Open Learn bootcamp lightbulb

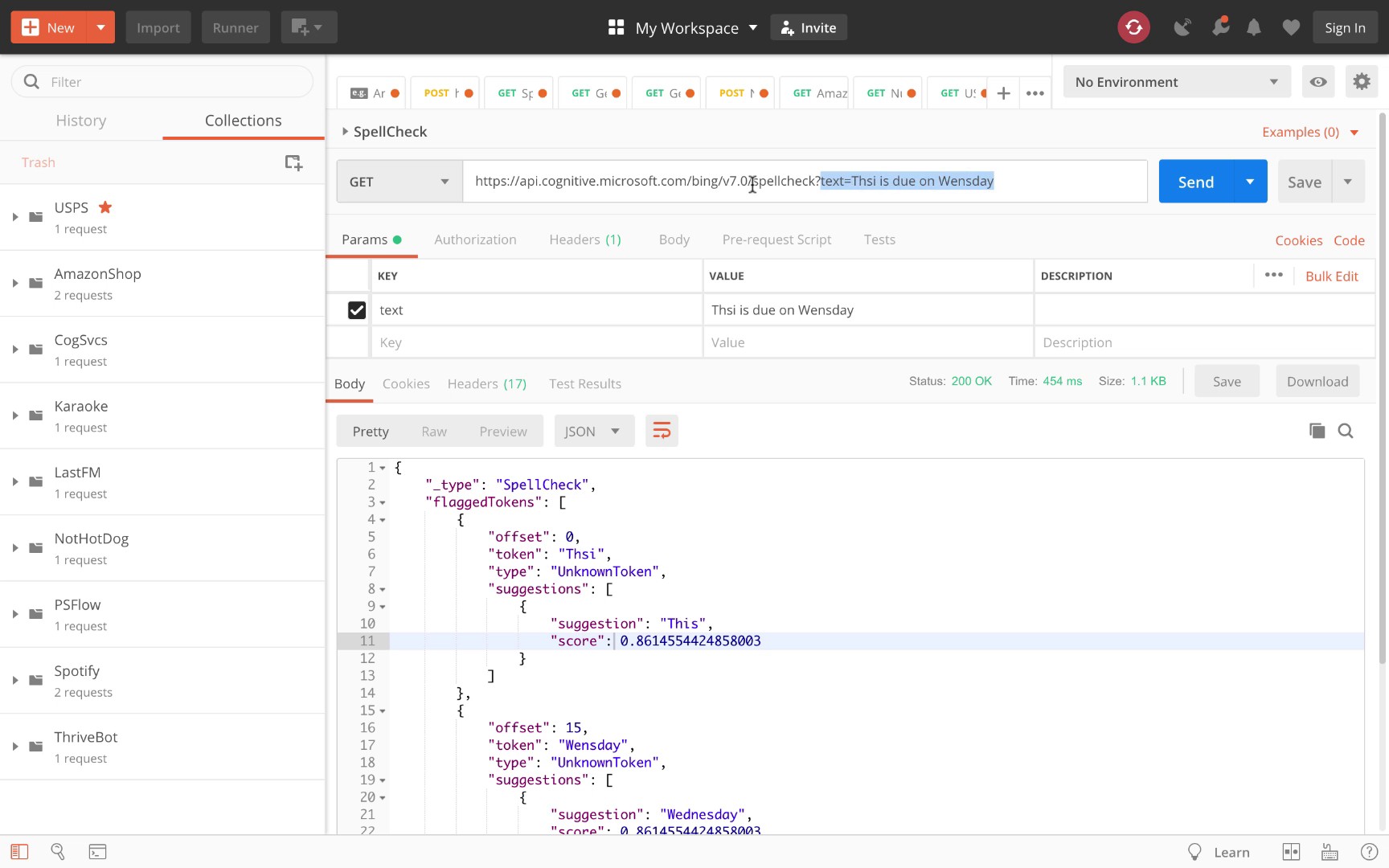click(x=1194, y=852)
